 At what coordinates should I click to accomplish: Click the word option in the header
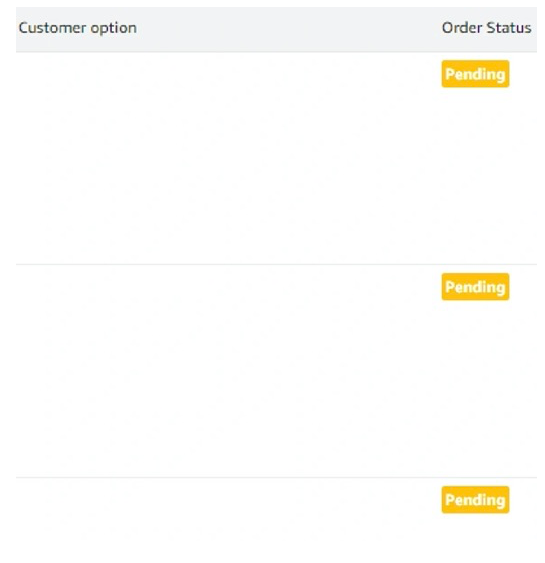[x=113, y=29]
